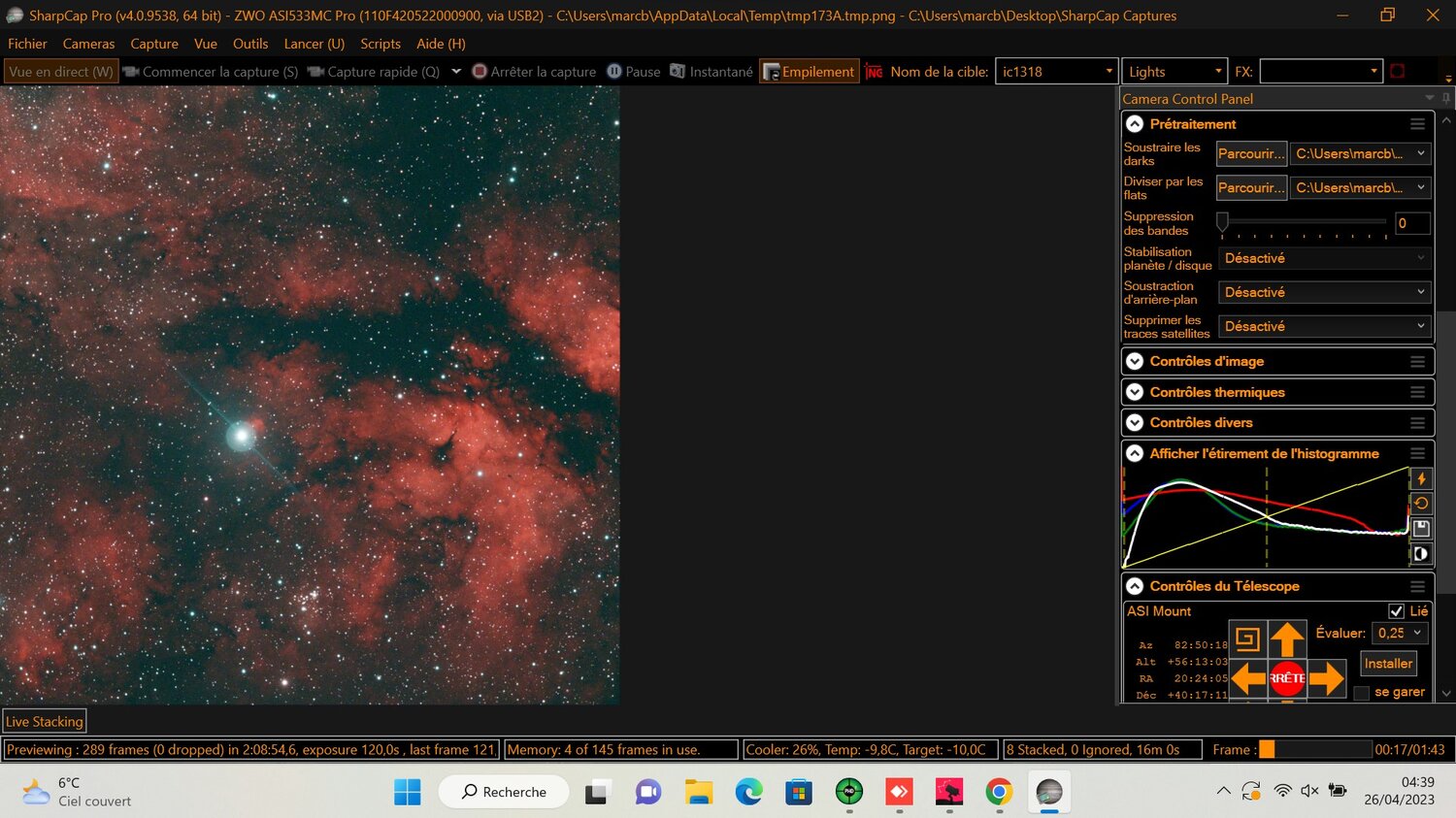Expand the Contrôles divers section
The width and height of the screenshot is (1456, 818).
(1135, 423)
